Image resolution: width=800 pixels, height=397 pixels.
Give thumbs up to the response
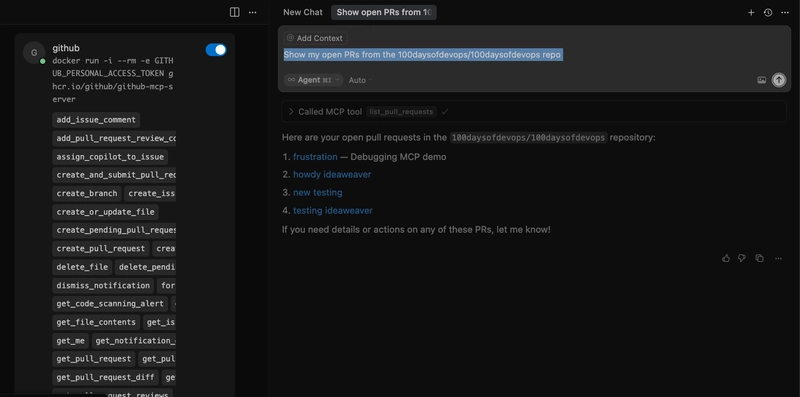pos(726,258)
